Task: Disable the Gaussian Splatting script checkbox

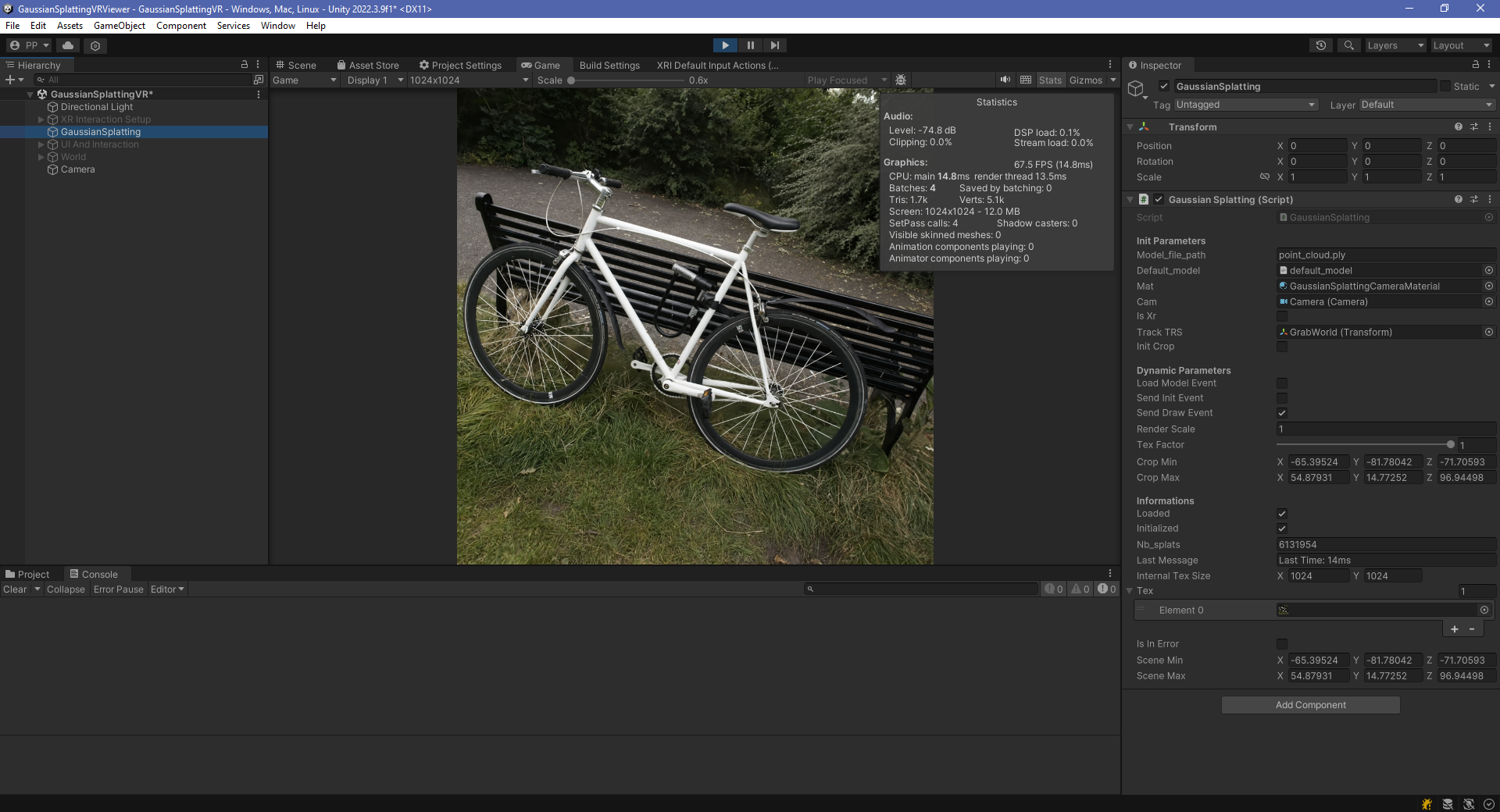Action: [x=1159, y=199]
